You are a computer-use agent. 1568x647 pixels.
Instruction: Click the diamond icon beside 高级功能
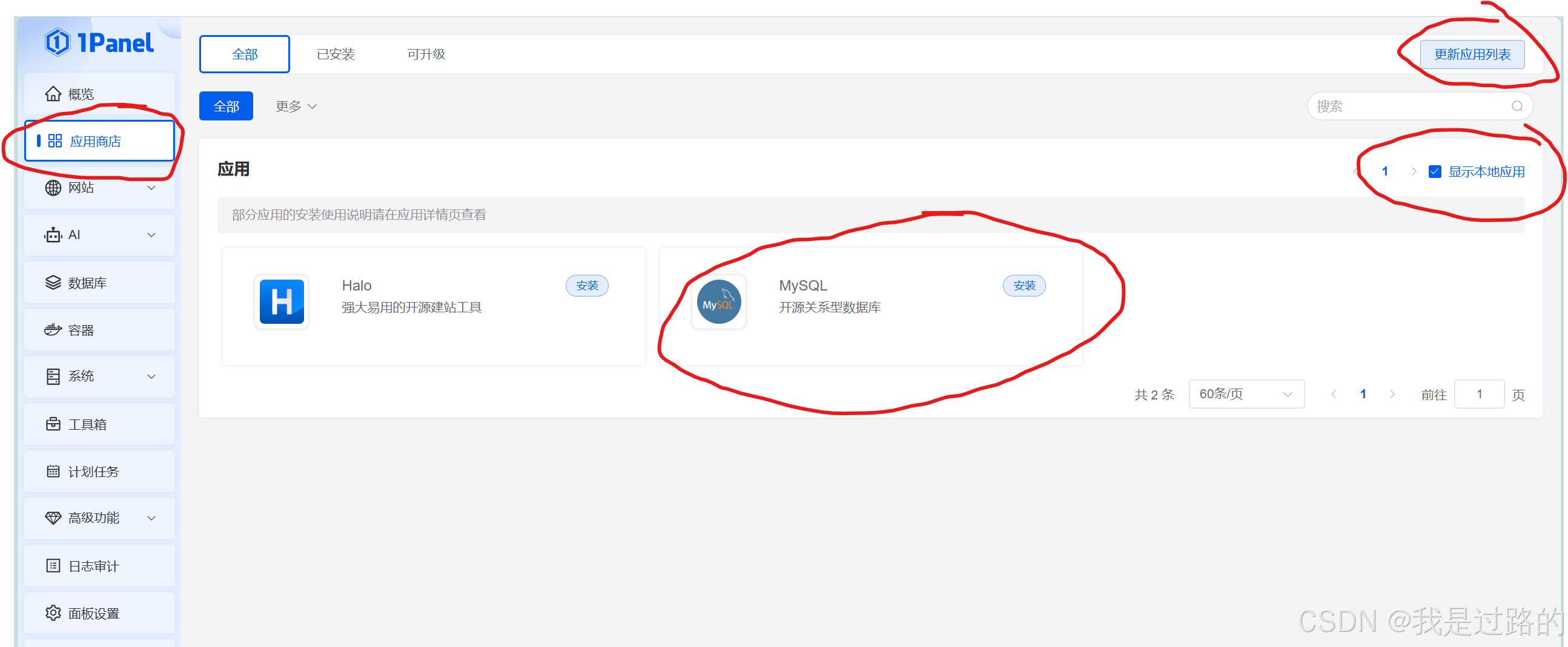pyautogui.click(x=53, y=518)
